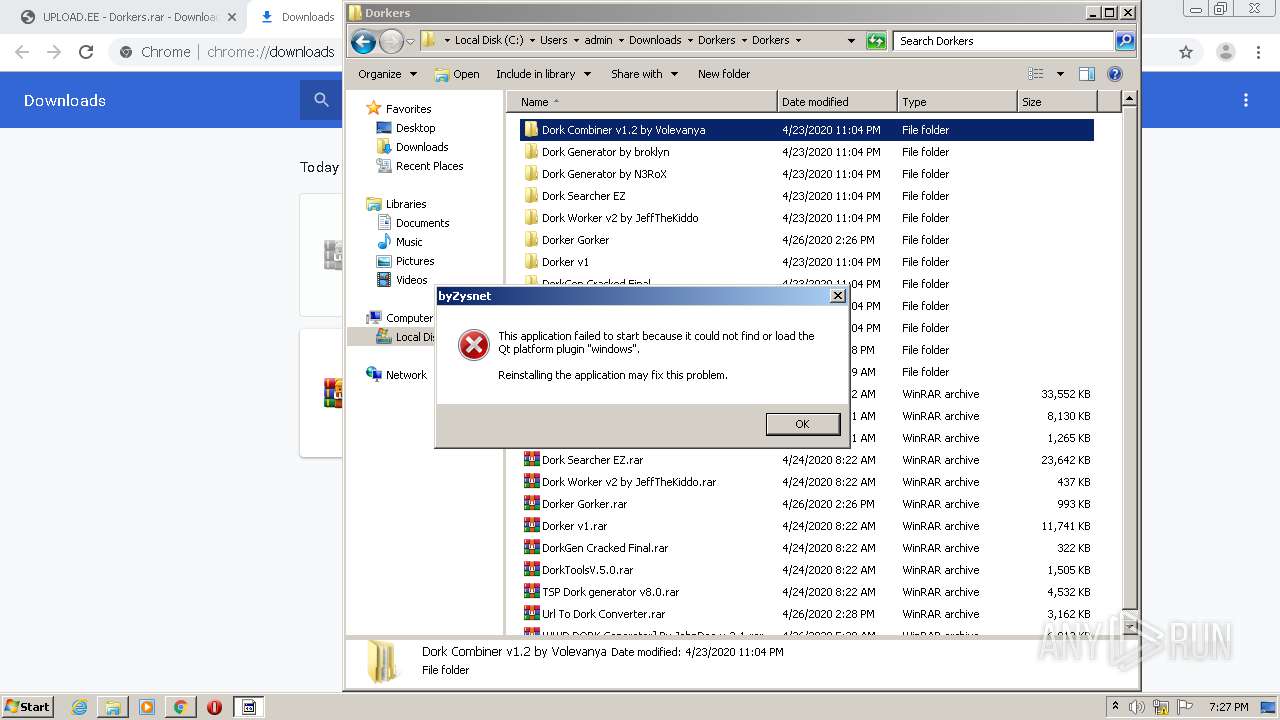
Task: Sort files by Date modified column
Action: point(837,102)
